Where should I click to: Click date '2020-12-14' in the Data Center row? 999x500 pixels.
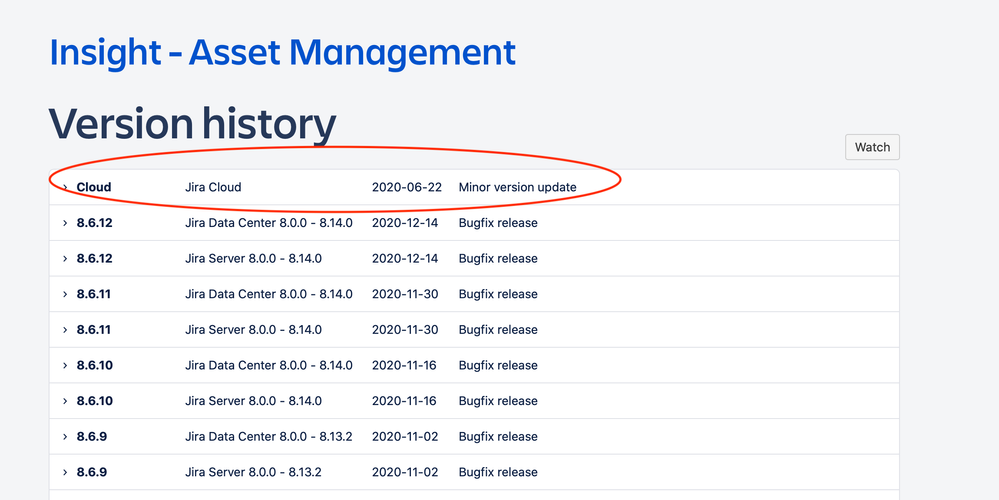[x=405, y=223]
